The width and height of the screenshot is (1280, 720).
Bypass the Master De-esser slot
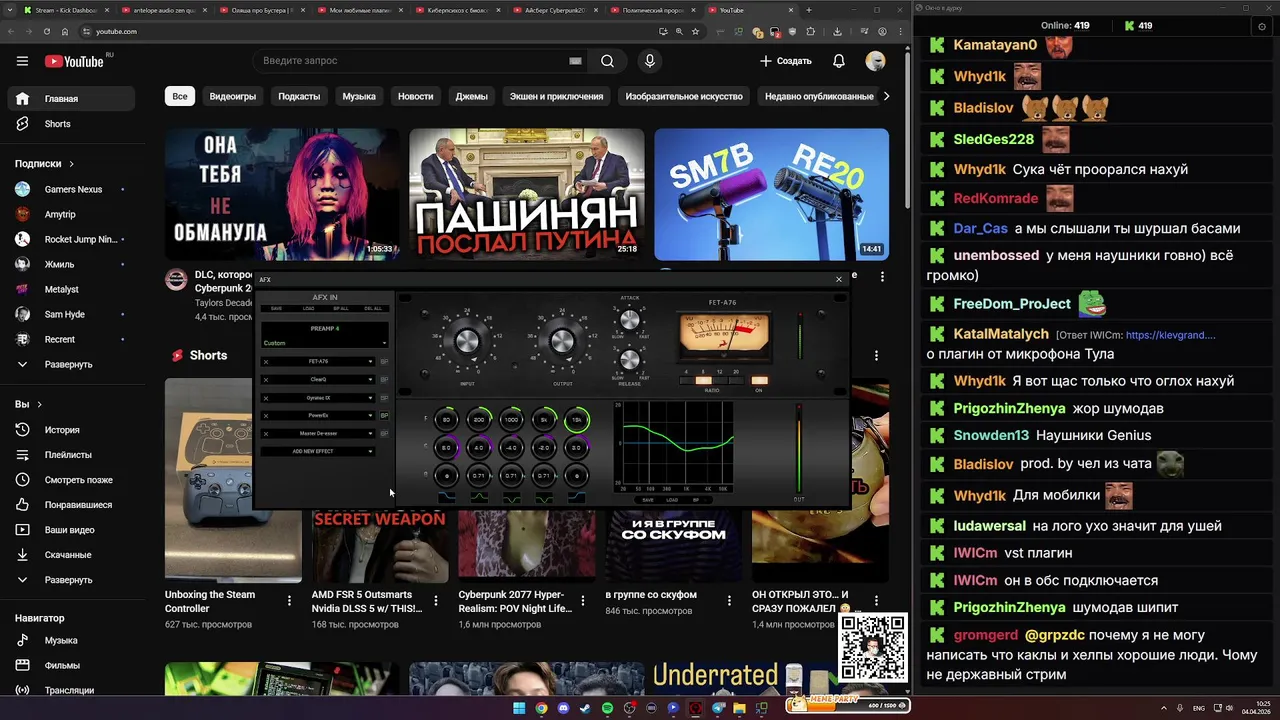[384, 433]
